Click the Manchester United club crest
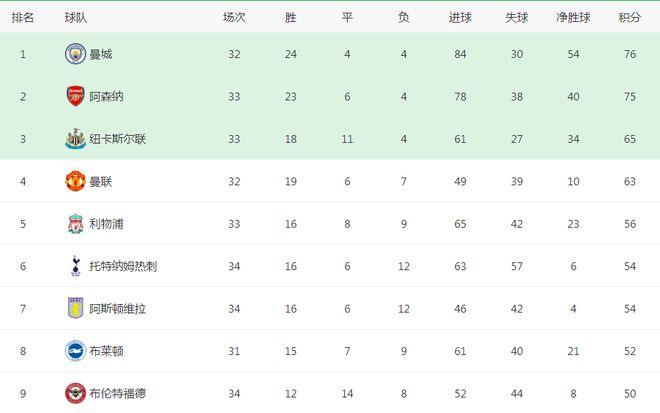Viewport: 660px width, 413px height. [x=75, y=181]
